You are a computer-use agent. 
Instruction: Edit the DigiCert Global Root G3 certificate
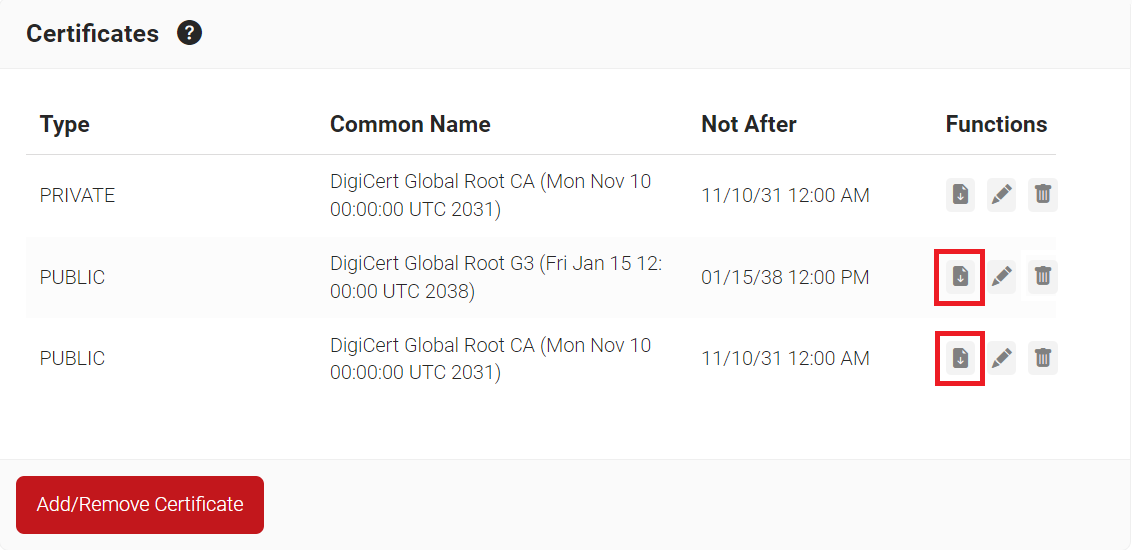point(1001,277)
